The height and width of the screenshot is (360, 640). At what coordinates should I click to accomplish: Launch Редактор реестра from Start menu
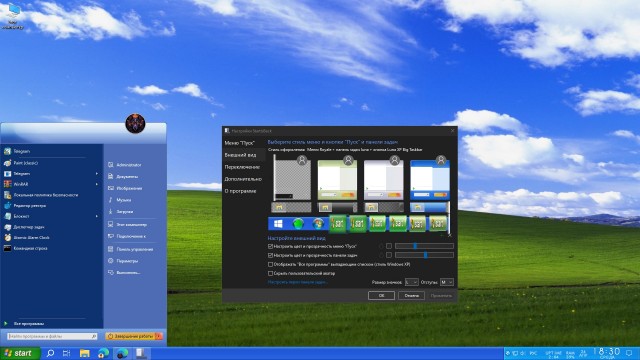(x=29, y=206)
